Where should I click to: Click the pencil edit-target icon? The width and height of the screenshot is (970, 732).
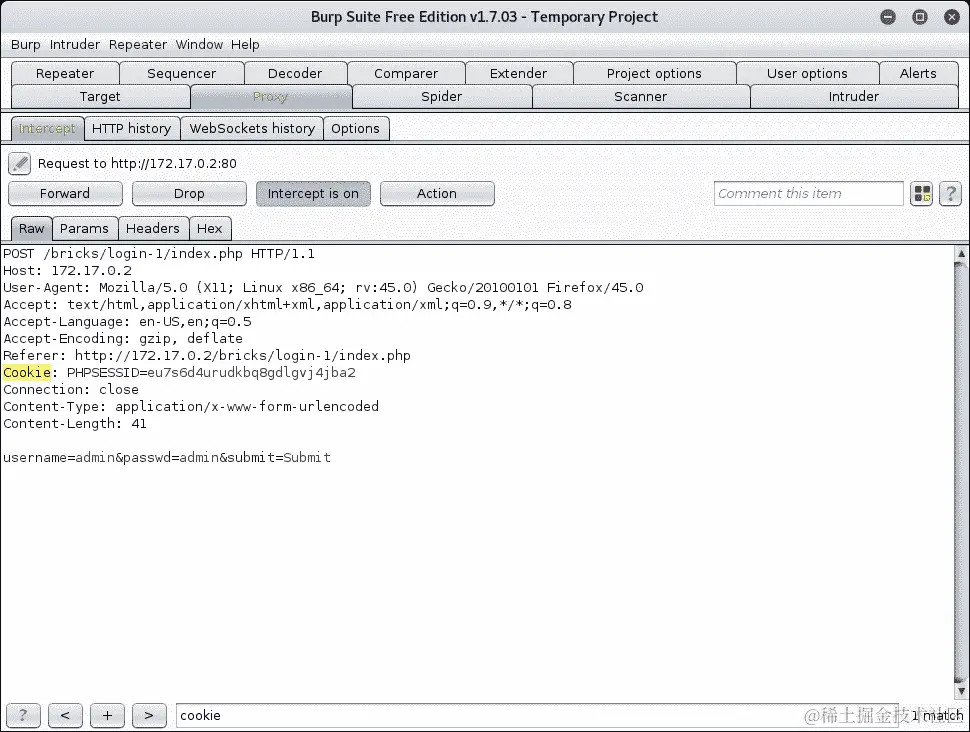coord(20,163)
